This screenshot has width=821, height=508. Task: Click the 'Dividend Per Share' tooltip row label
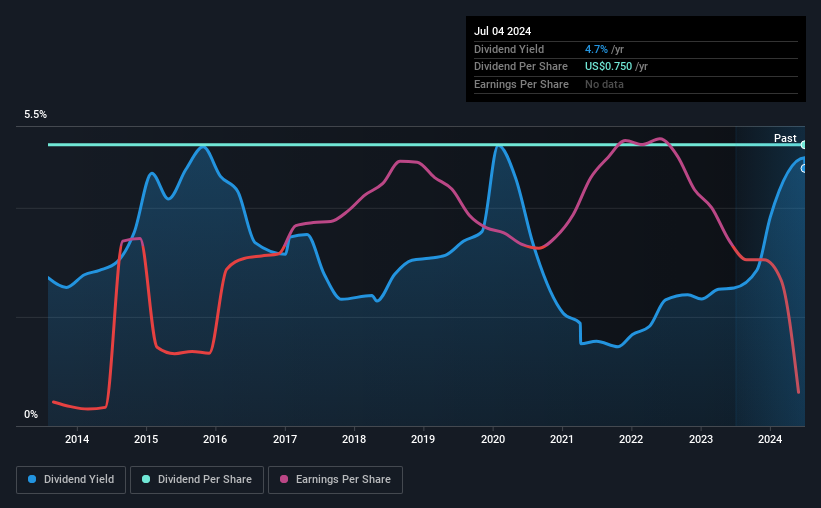coord(520,67)
